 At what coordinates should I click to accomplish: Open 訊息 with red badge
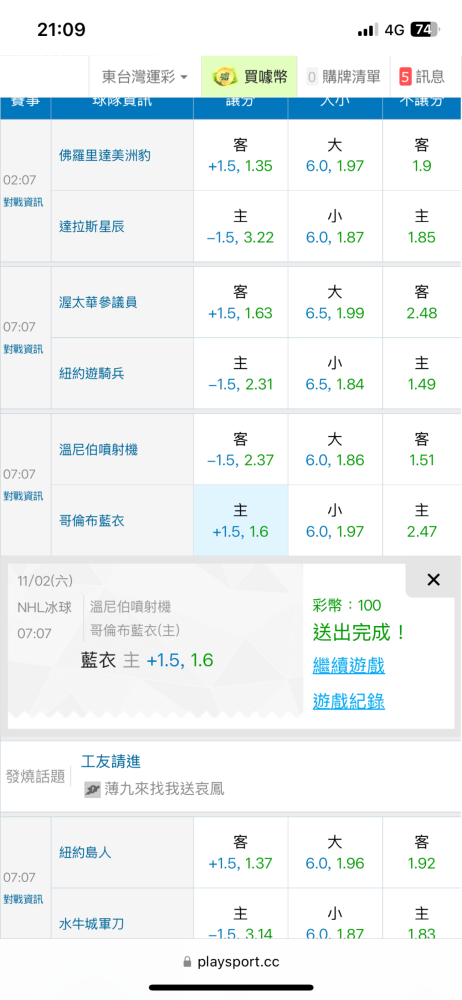(422, 77)
